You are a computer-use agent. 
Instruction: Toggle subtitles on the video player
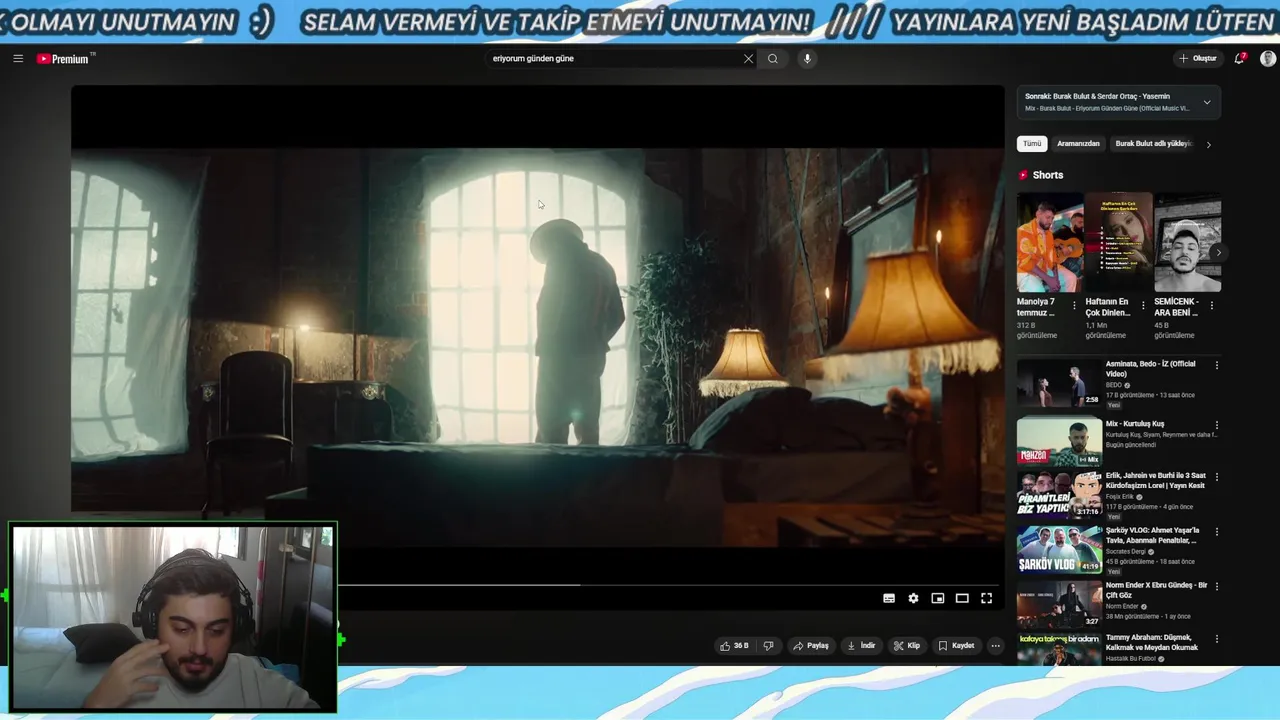pos(889,598)
